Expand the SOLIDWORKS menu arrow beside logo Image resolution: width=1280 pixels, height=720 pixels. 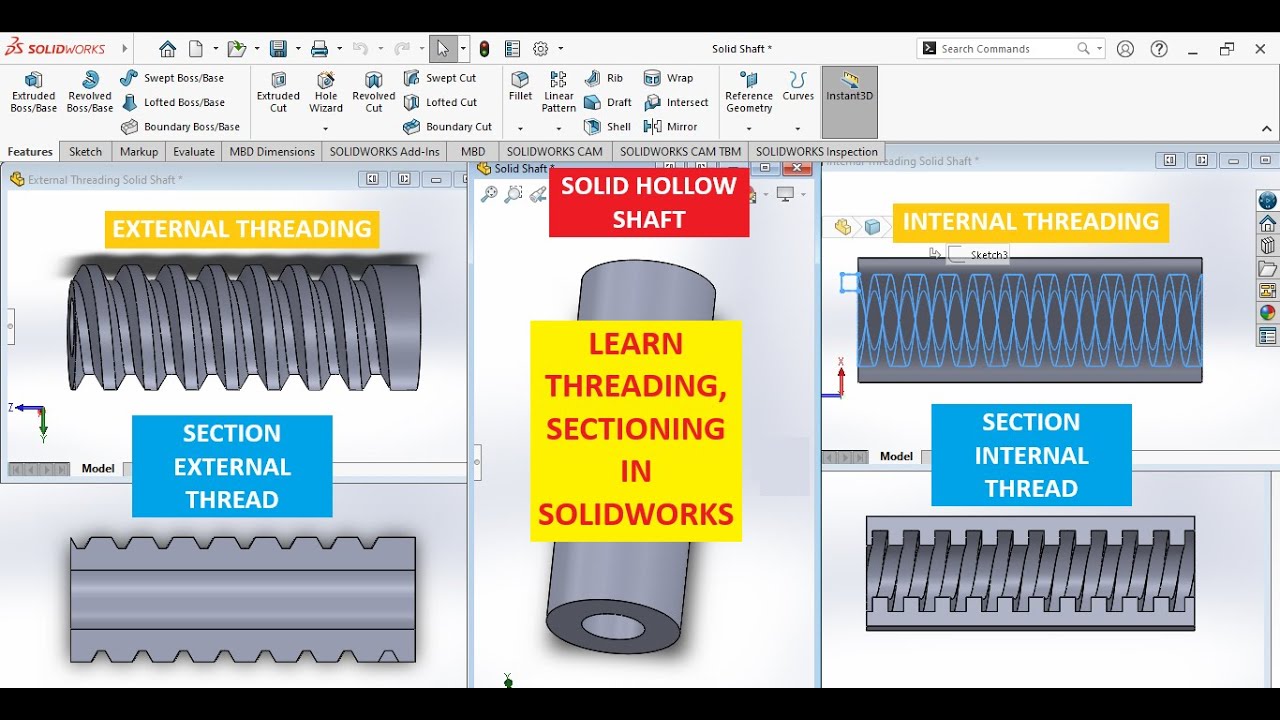coord(125,48)
